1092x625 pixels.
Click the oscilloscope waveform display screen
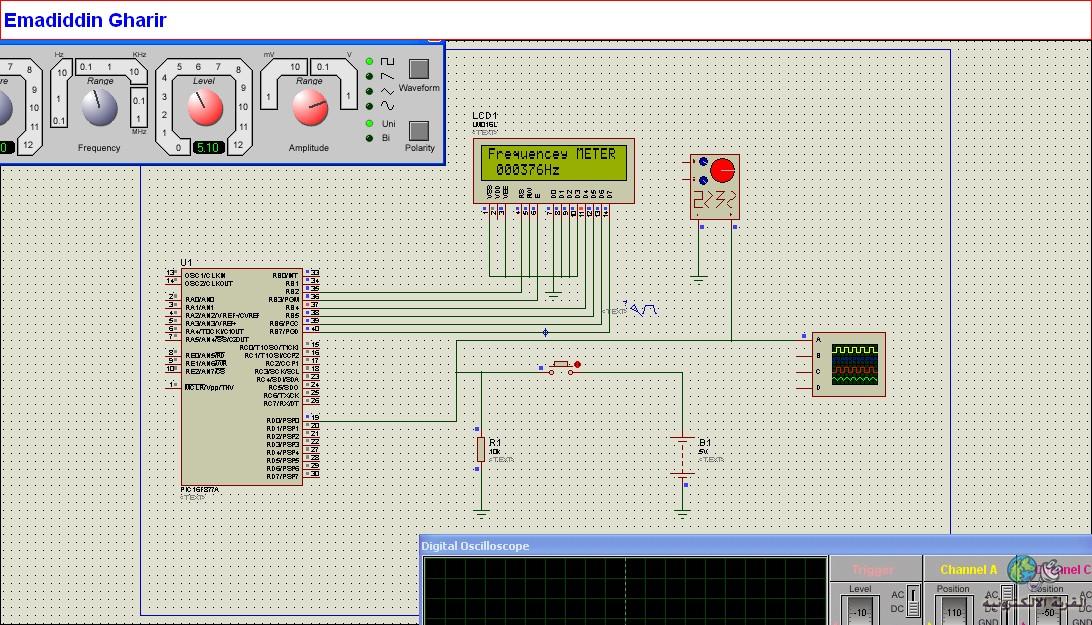tap(625, 591)
